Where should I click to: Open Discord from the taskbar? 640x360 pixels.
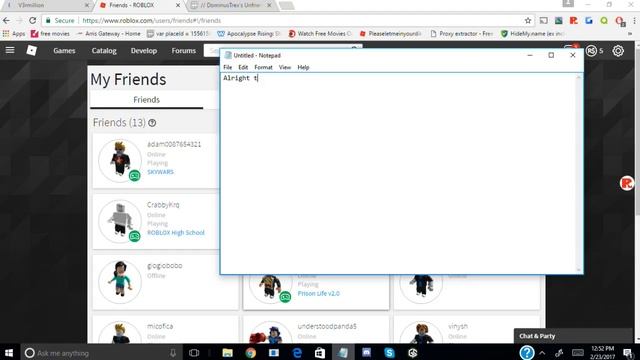[x=366, y=353]
